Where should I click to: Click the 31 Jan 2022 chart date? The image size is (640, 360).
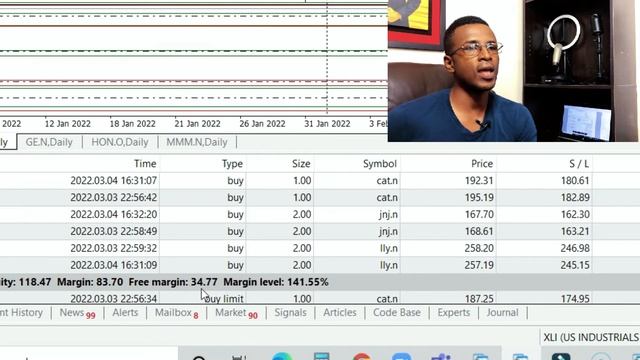[327, 124]
